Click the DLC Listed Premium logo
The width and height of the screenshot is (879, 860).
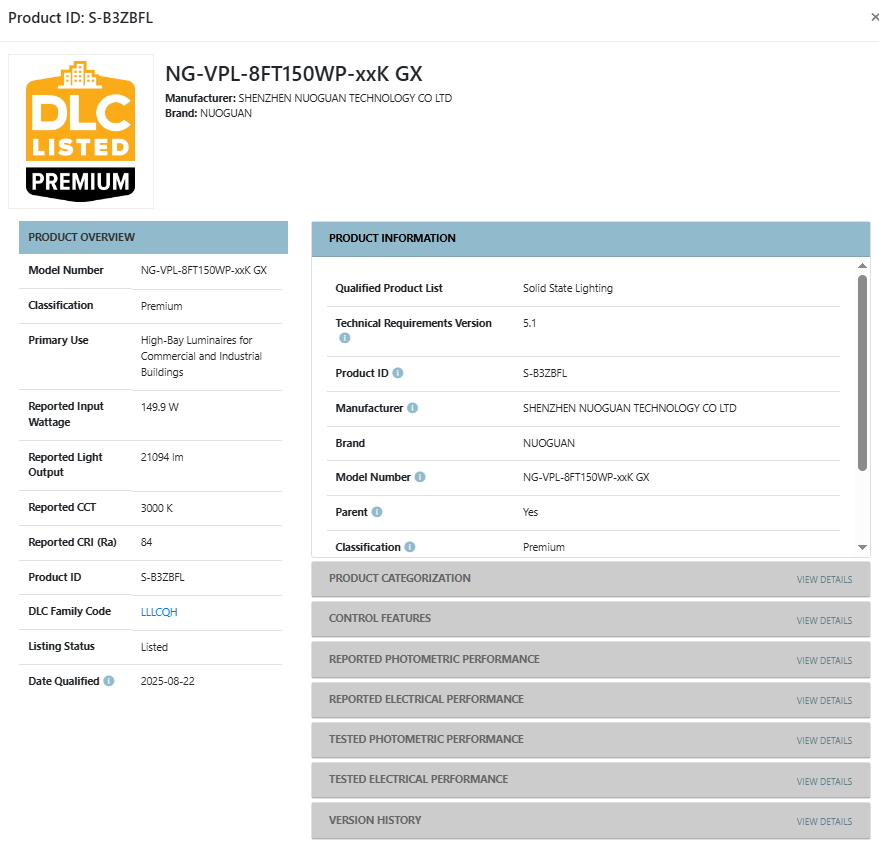coord(81,131)
